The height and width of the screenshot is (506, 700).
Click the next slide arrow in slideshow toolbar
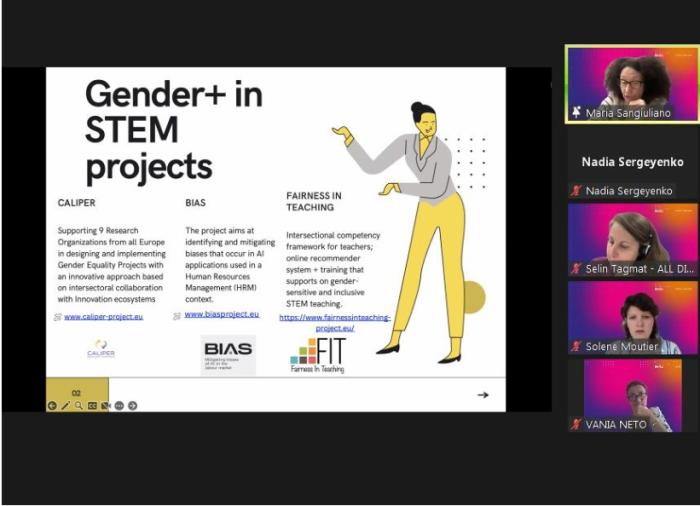(x=132, y=406)
